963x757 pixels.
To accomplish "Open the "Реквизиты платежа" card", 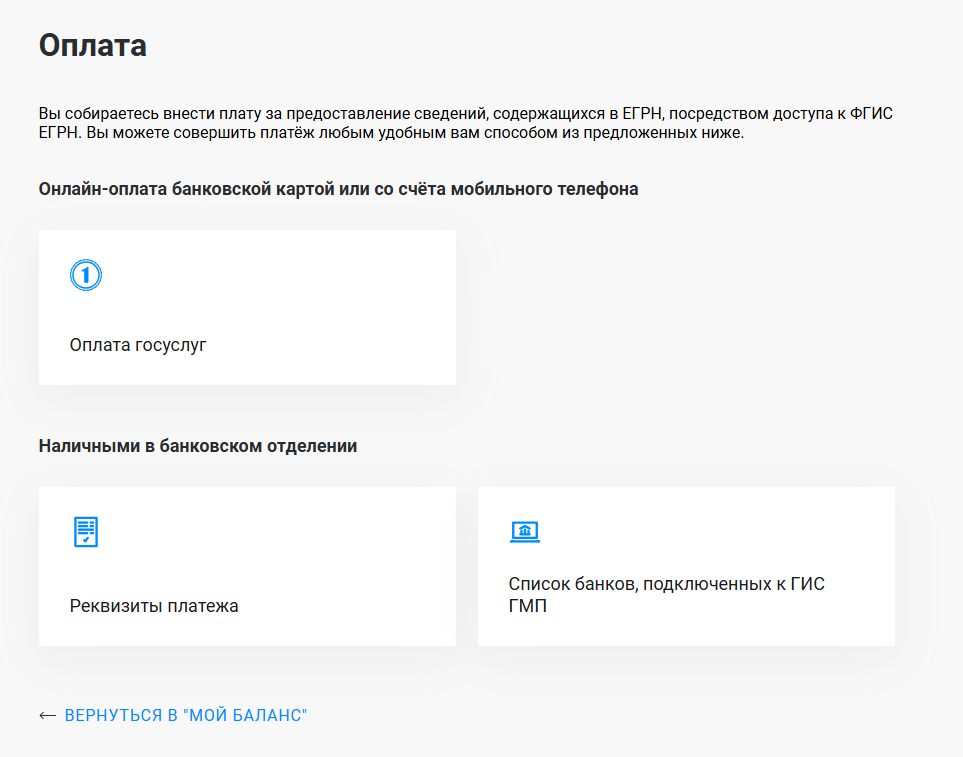I will pyautogui.click(x=247, y=566).
